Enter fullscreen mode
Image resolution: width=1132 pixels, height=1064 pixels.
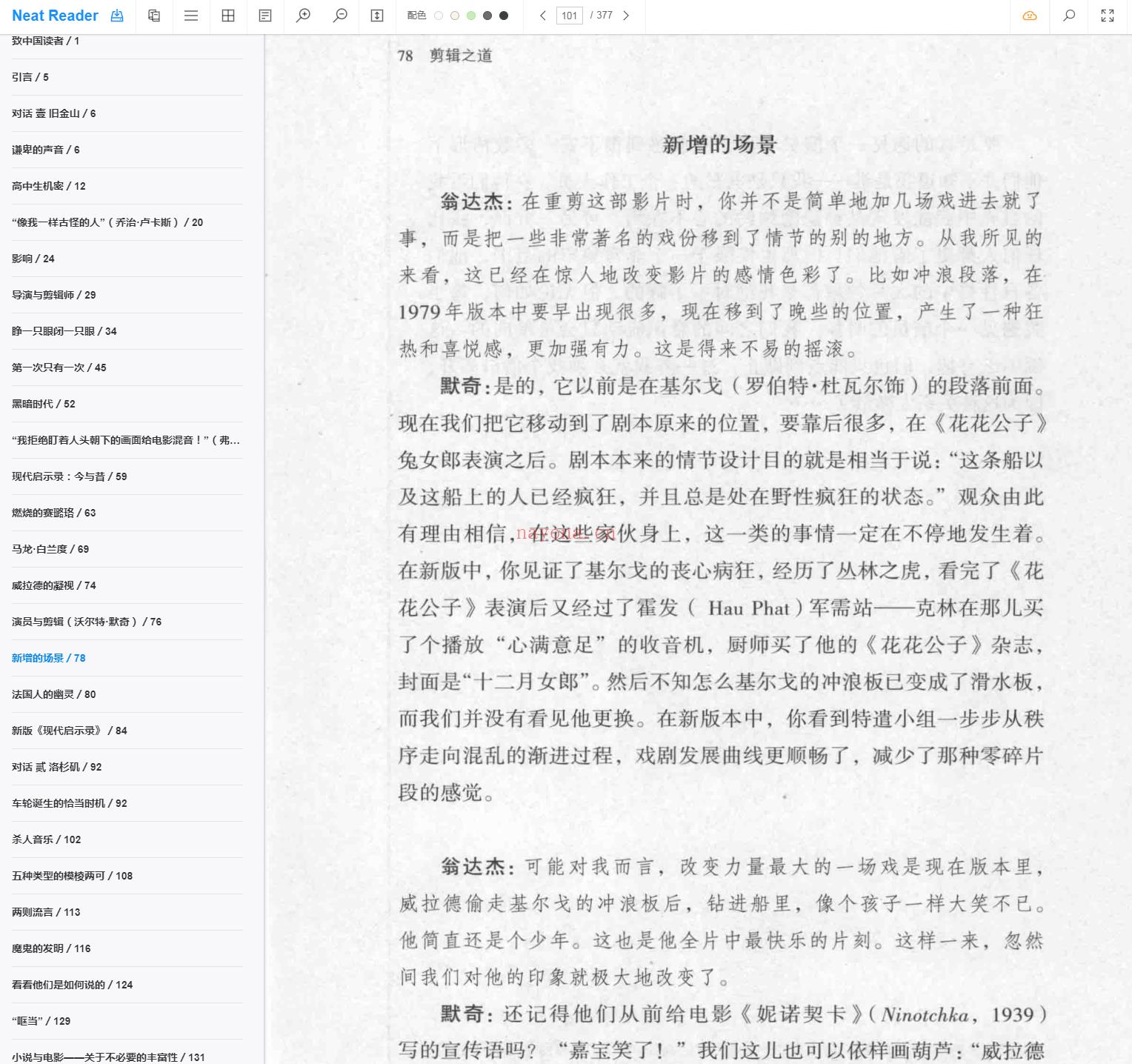[x=1108, y=16]
